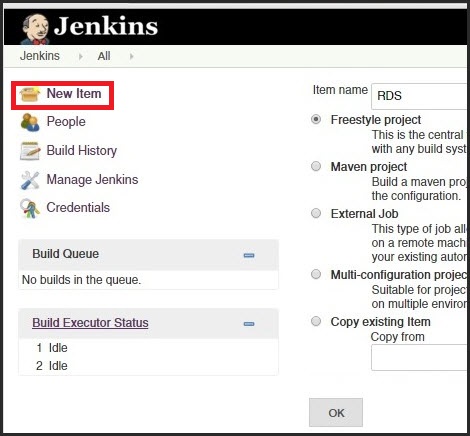
Task: Click the New Item box icon
Action: pos(30,94)
